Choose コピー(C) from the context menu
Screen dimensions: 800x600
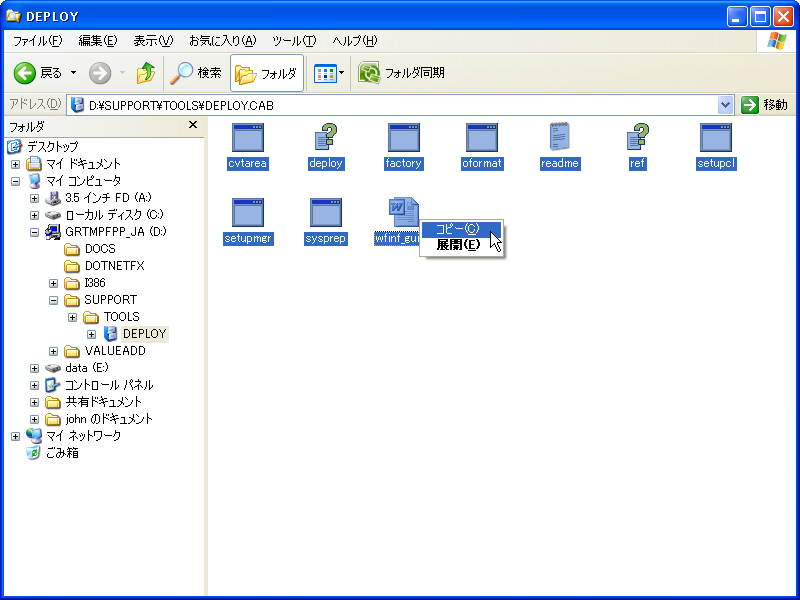[461, 229]
